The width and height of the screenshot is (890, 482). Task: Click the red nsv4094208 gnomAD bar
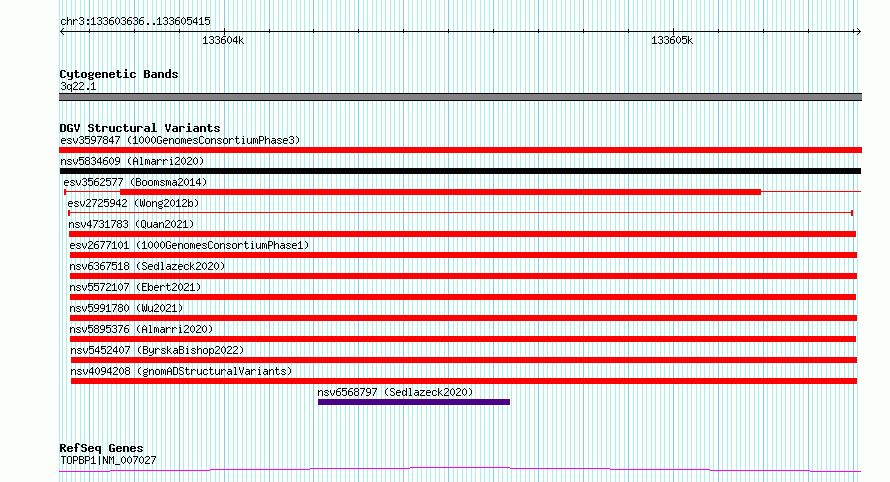(x=464, y=381)
